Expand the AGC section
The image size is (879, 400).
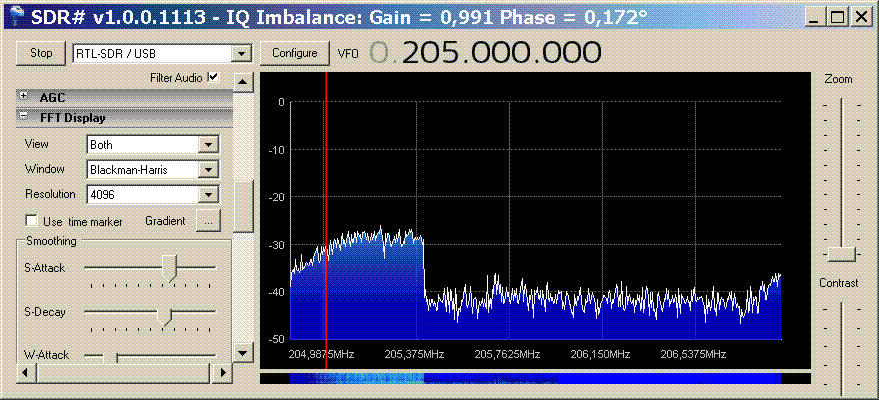pyautogui.click(x=24, y=96)
